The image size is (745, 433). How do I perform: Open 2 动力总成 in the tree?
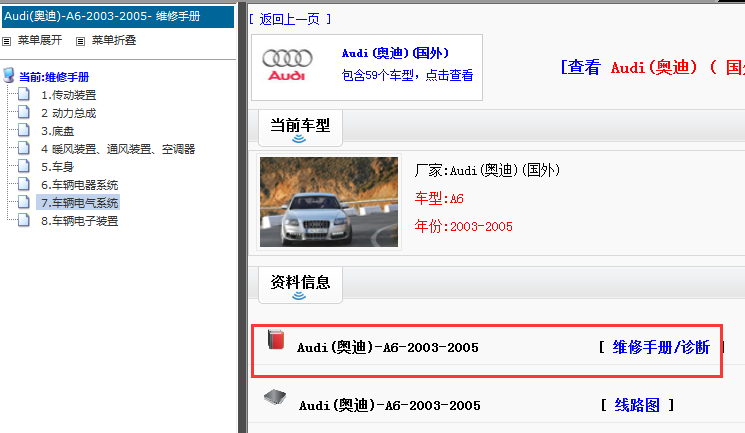click(x=68, y=113)
